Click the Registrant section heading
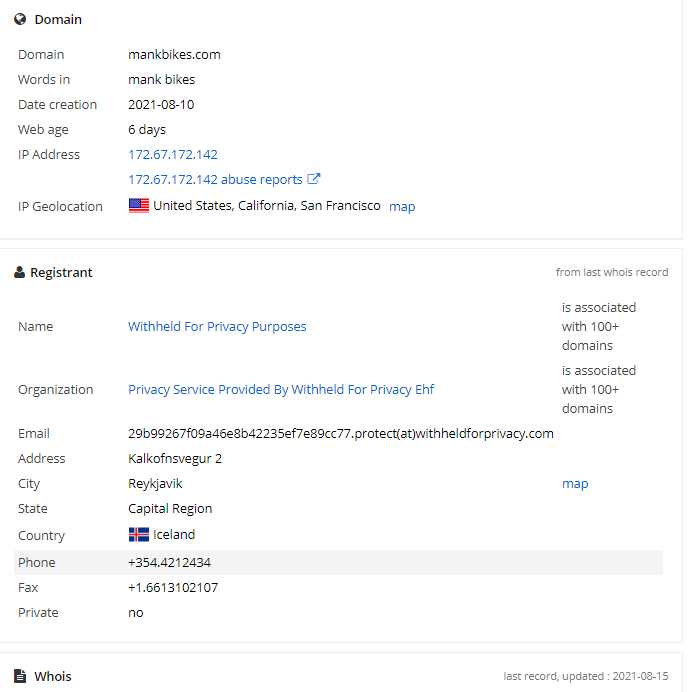 tap(61, 273)
